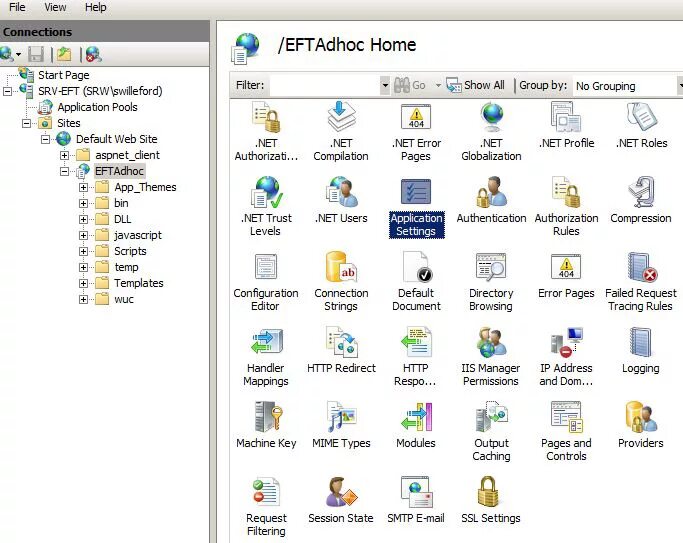
Task: Open Handler Mappings feature
Action: (266, 356)
